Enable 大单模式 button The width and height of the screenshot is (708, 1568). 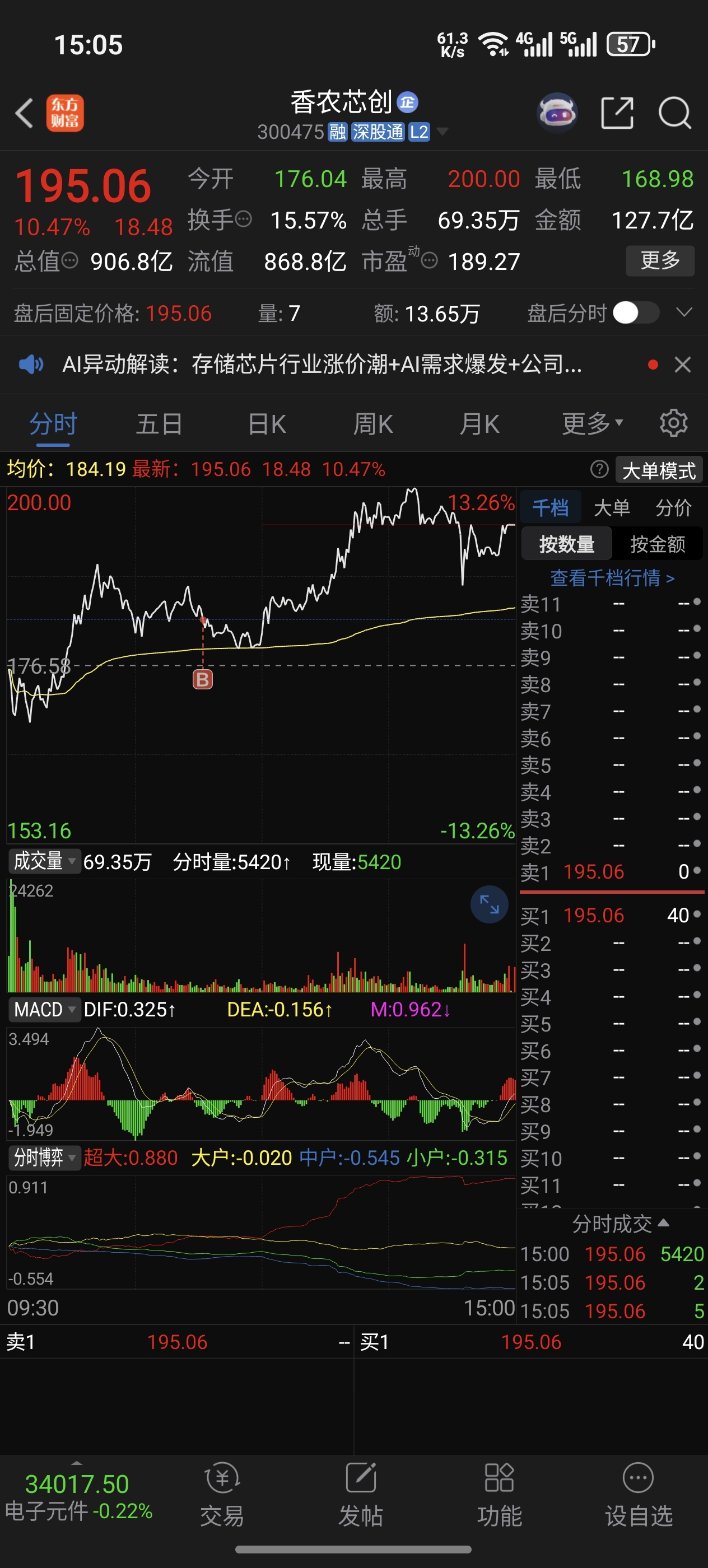(659, 470)
